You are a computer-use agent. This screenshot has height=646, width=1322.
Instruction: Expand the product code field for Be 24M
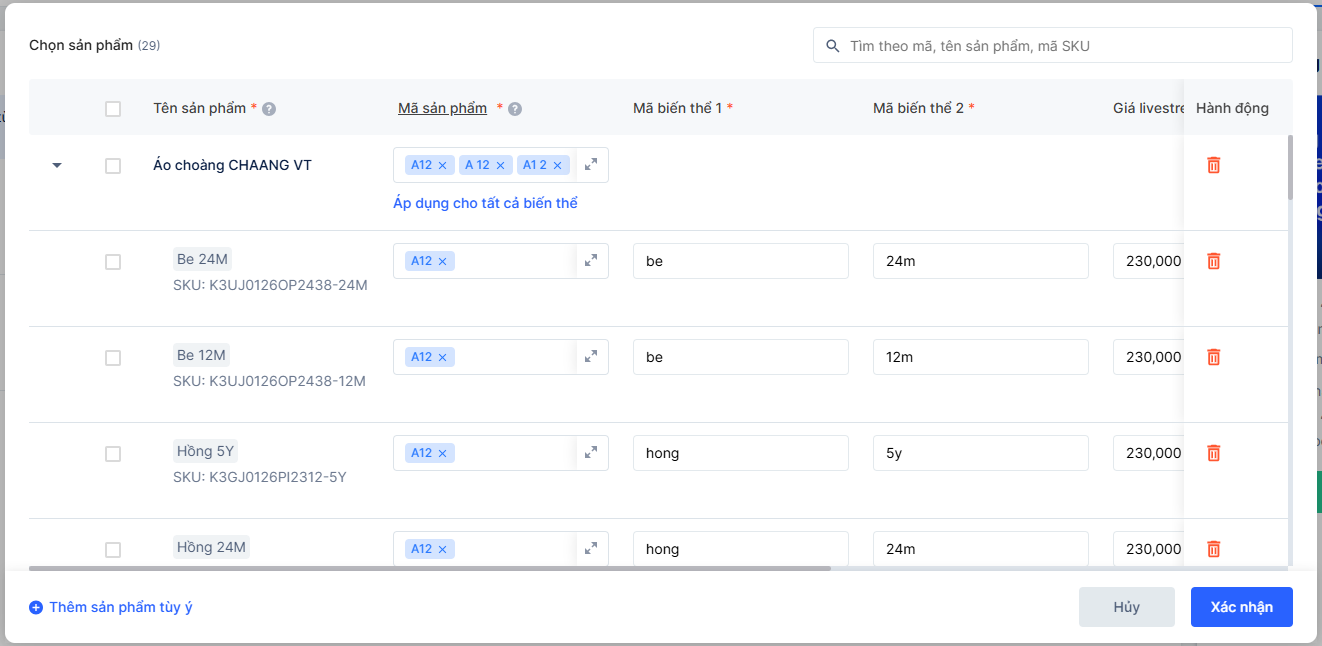point(591,261)
